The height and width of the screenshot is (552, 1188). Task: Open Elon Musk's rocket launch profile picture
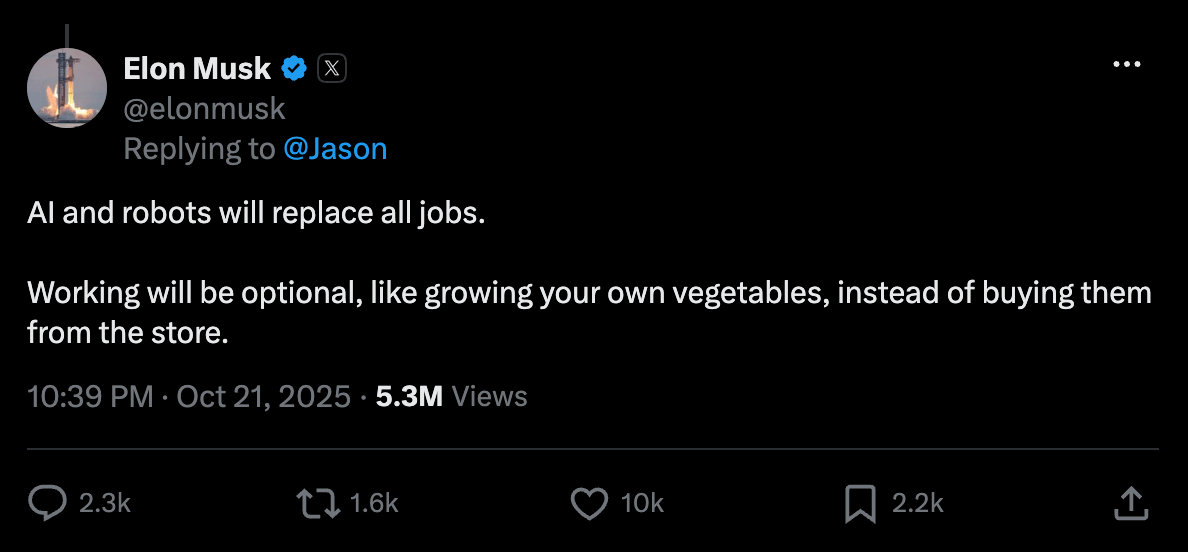click(67, 88)
